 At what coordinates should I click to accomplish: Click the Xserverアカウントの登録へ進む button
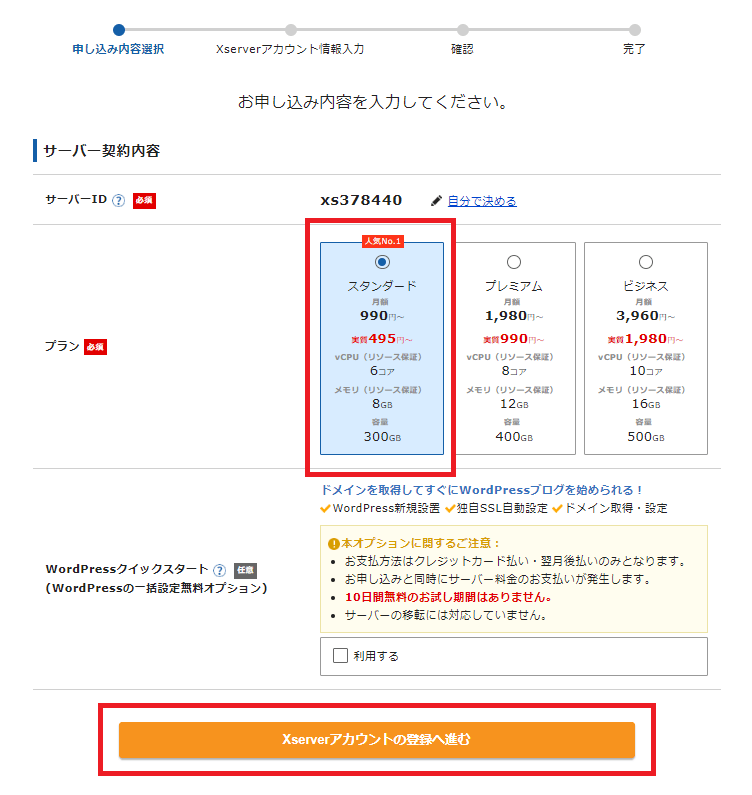tap(377, 740)
